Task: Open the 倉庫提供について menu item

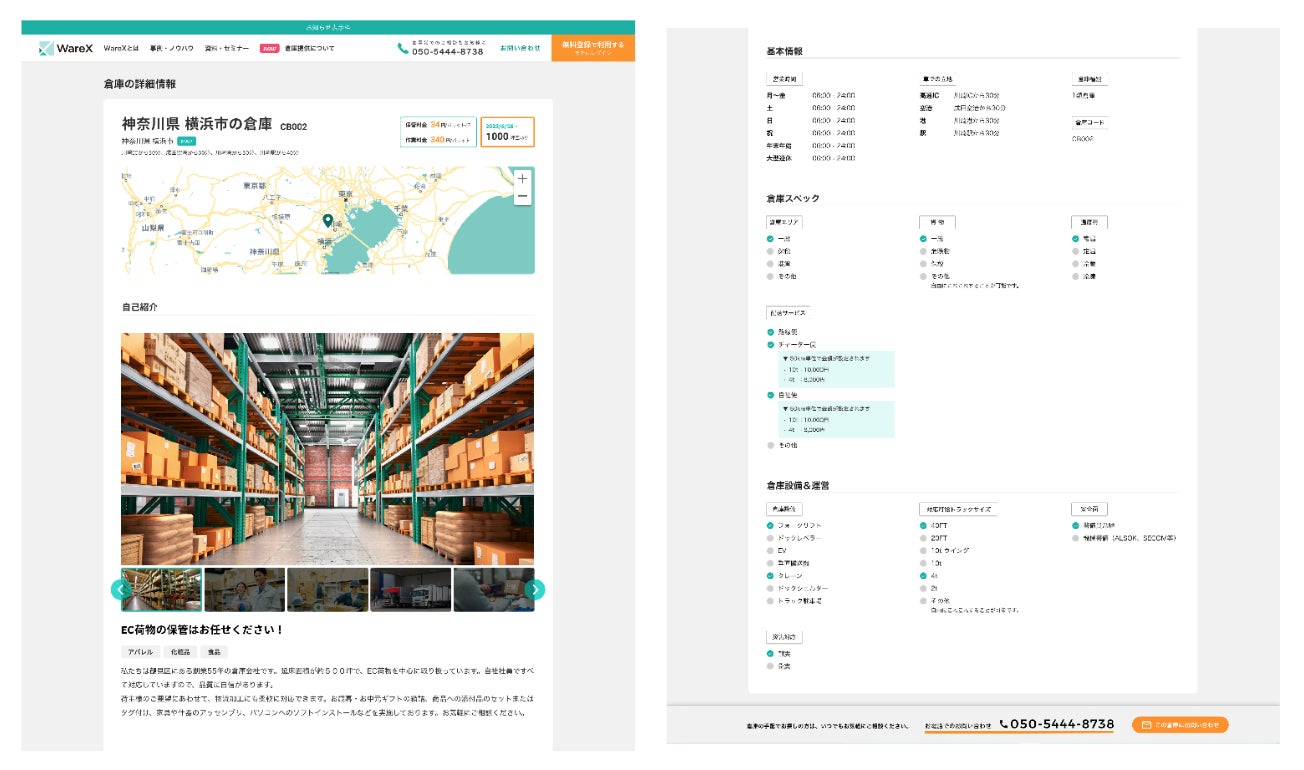Action: pos(309,48)
